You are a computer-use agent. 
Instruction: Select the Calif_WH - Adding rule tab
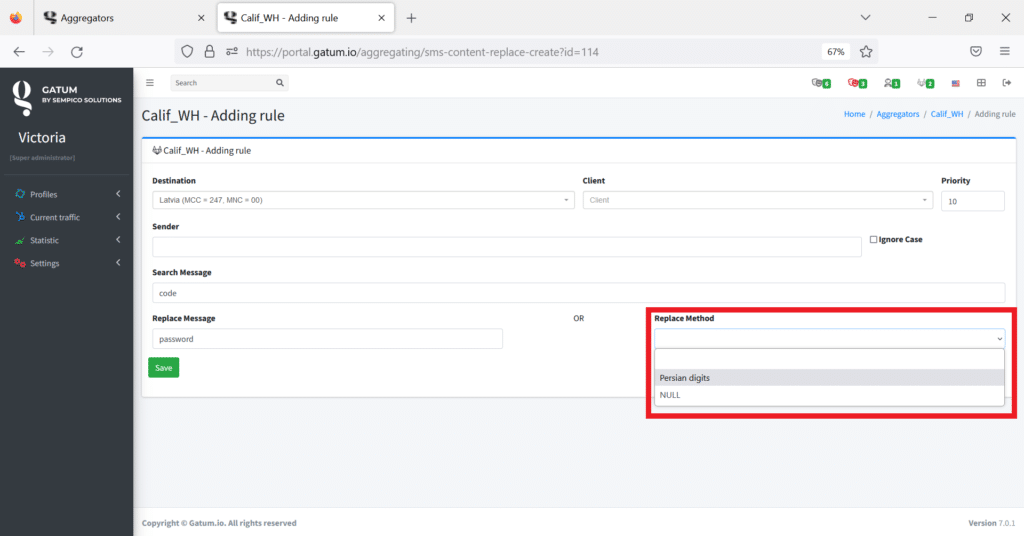tap(306, 18)
